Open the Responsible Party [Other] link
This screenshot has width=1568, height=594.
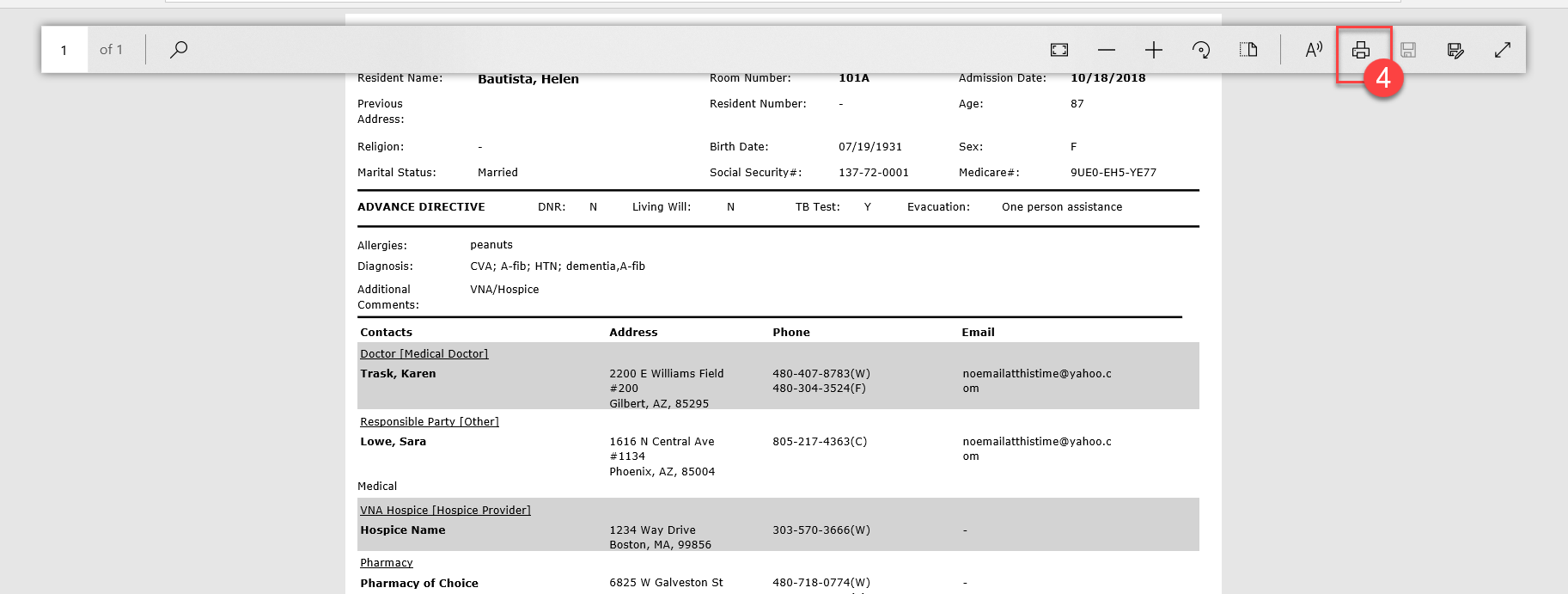(429, 421)
